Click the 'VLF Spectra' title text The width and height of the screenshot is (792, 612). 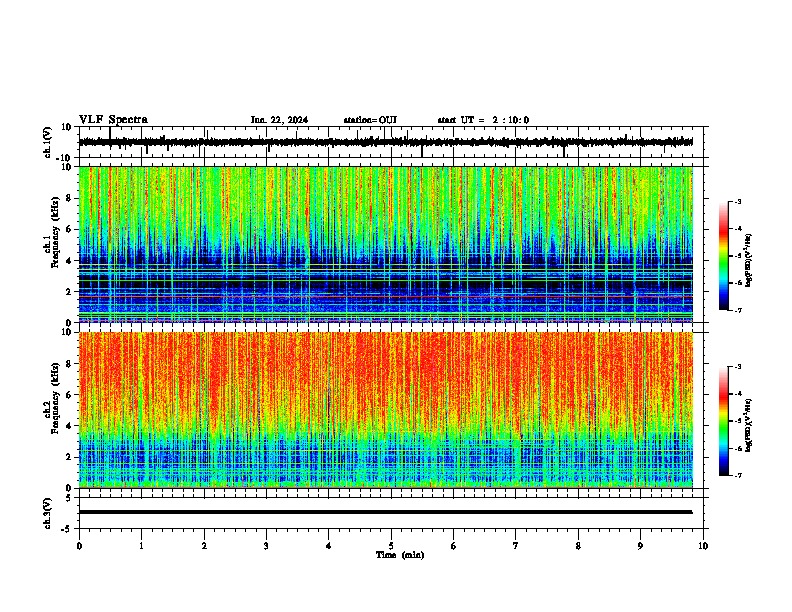click(x=113, y=119)
